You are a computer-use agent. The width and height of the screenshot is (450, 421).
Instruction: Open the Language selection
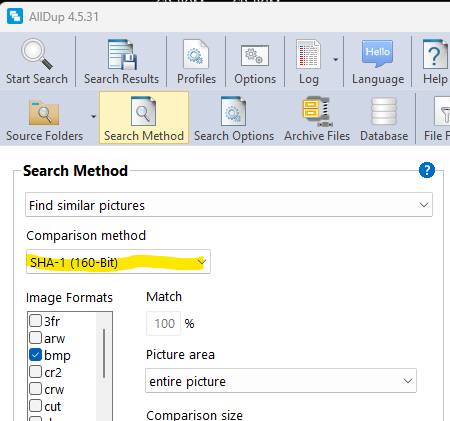point(378,62)
